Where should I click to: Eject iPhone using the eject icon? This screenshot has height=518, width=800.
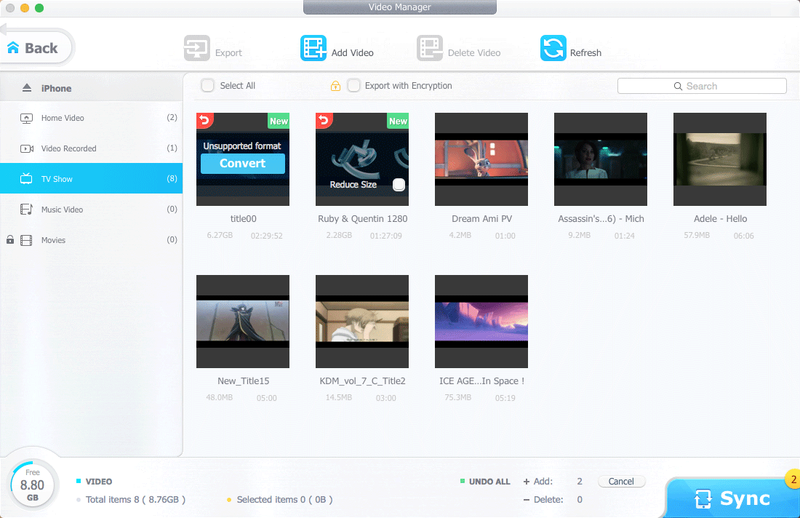click(27, 88)
